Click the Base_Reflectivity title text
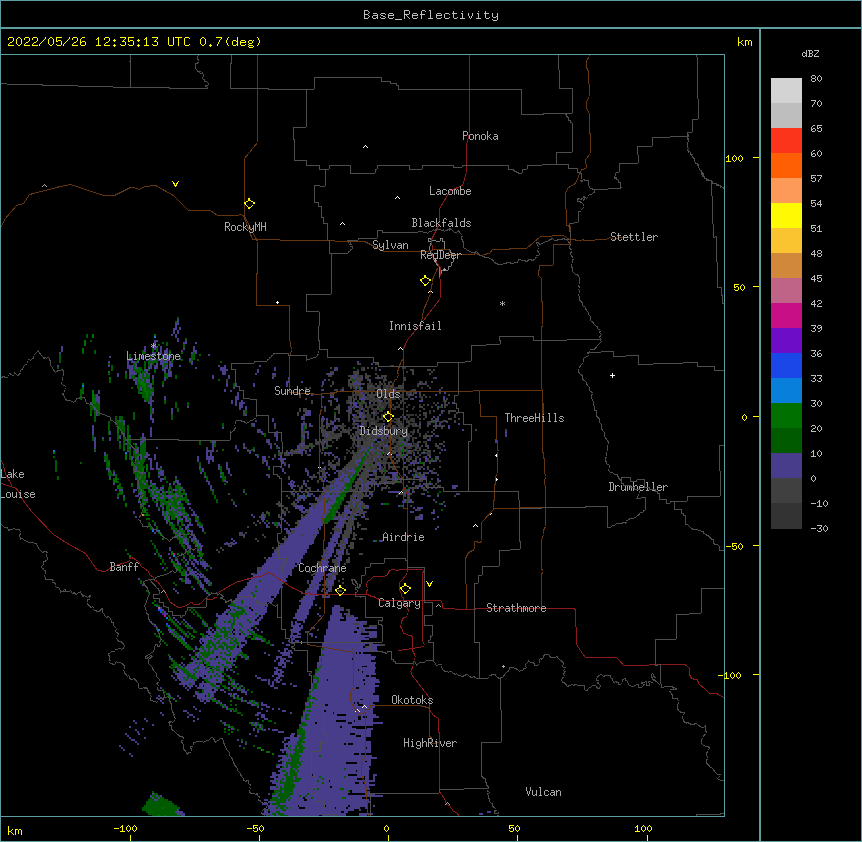 pos(431,15)
